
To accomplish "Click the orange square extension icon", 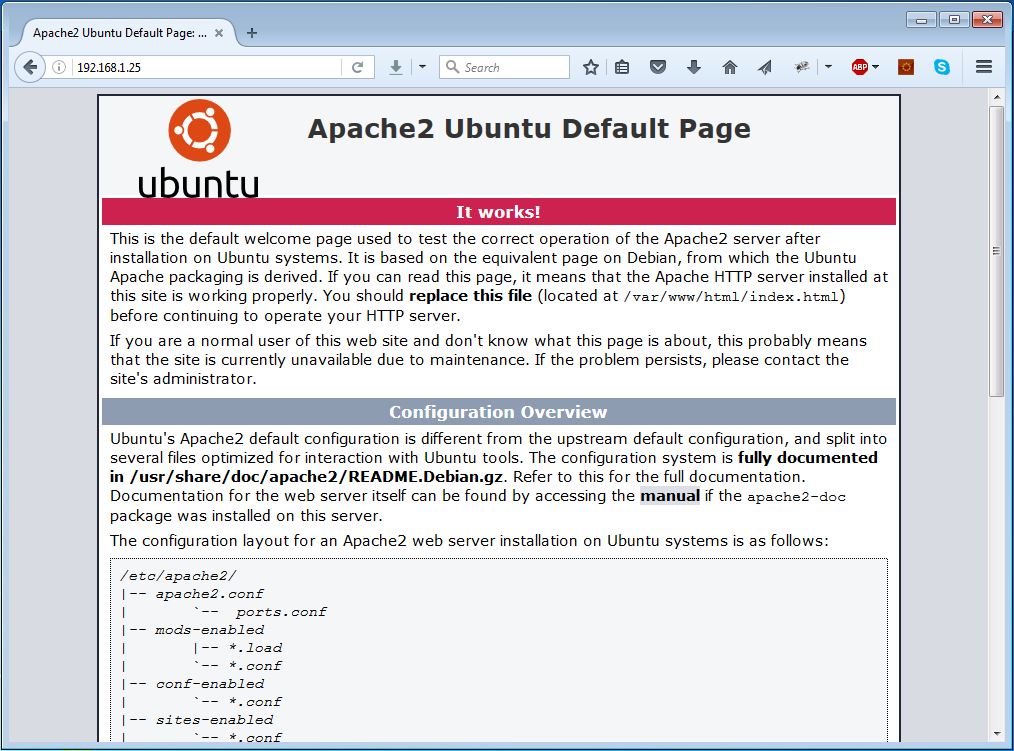I will coord(906,67).
